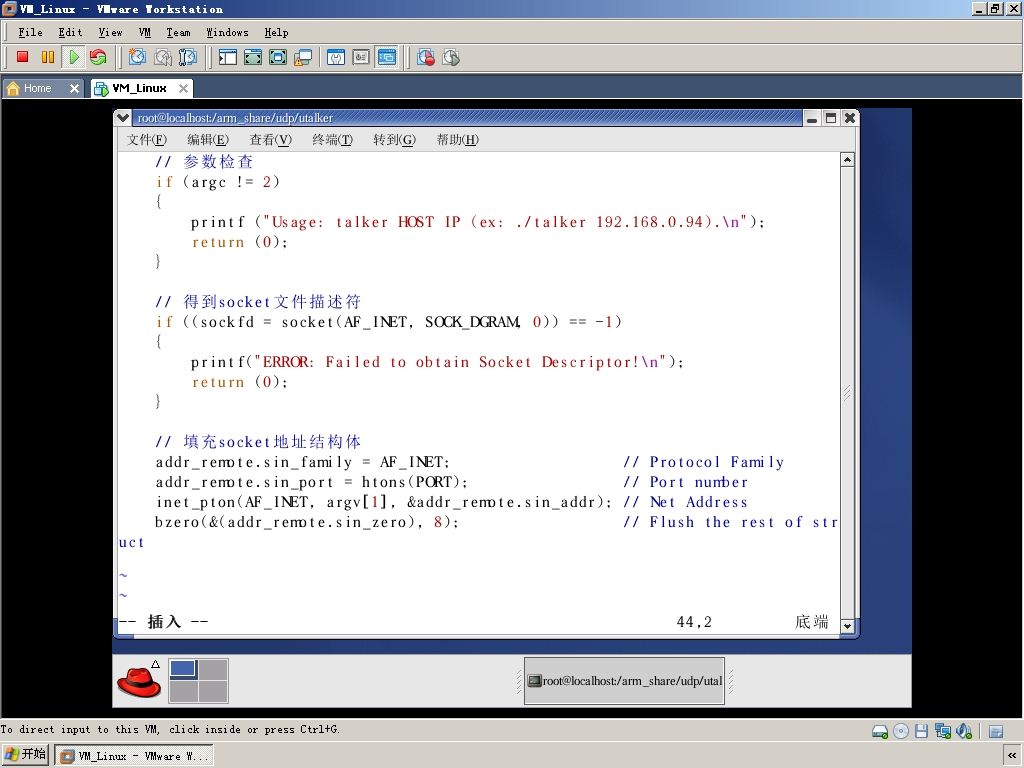Screen dimensions: 1024x768
Task: Select the VM_Linux tab
Action: (x=138, y=88)
